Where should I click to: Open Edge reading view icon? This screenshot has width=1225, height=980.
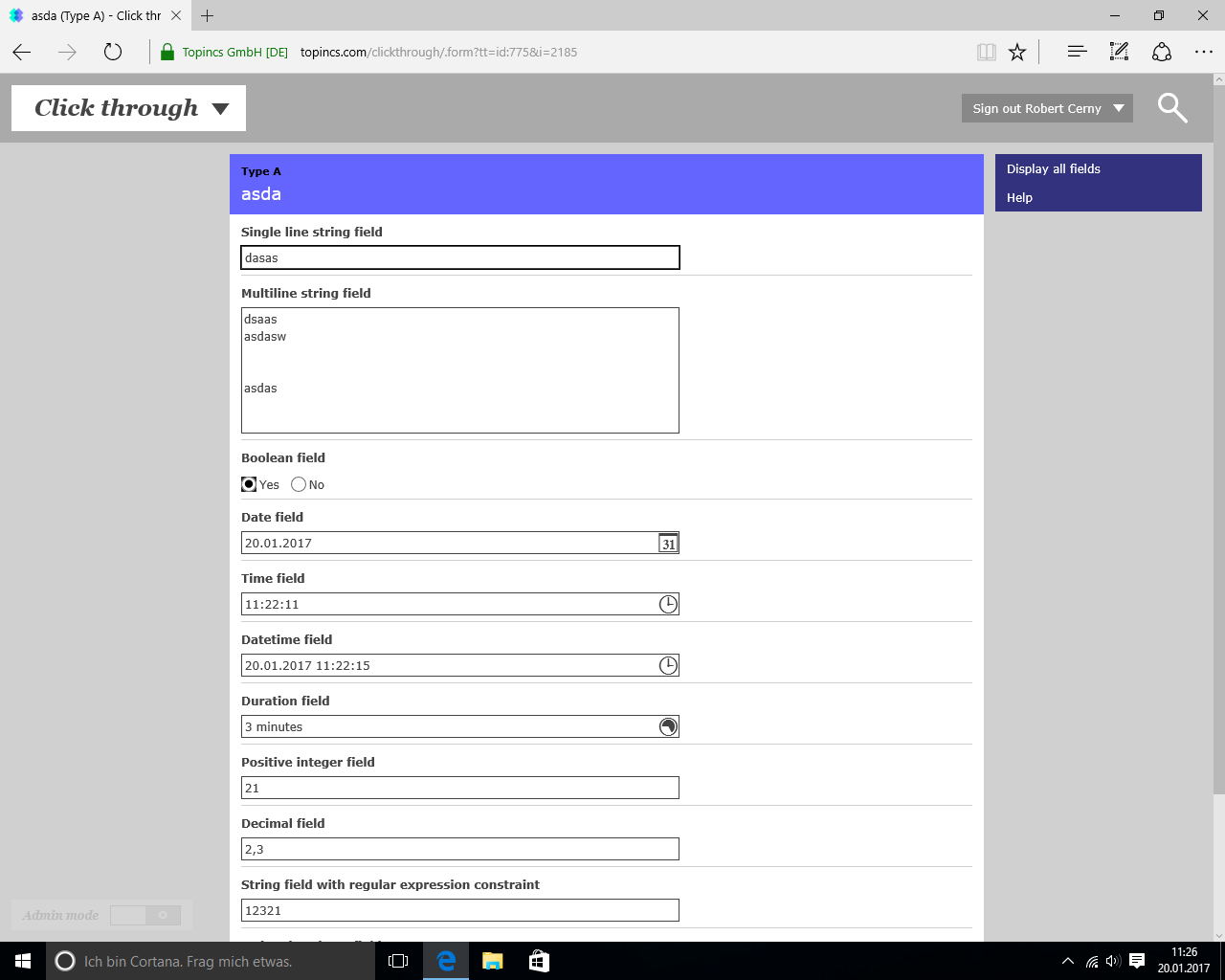pos(986,53)
